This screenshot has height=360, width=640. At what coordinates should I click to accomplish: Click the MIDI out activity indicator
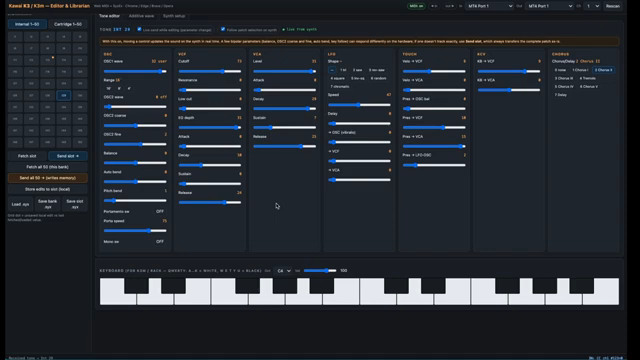coord(449,6)
